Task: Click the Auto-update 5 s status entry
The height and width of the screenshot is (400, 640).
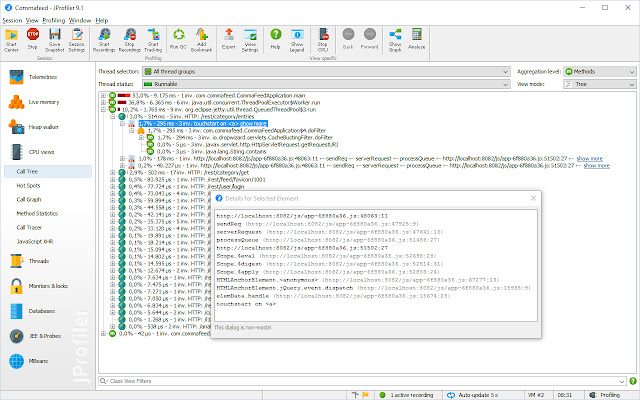Action: coord(473,395)
